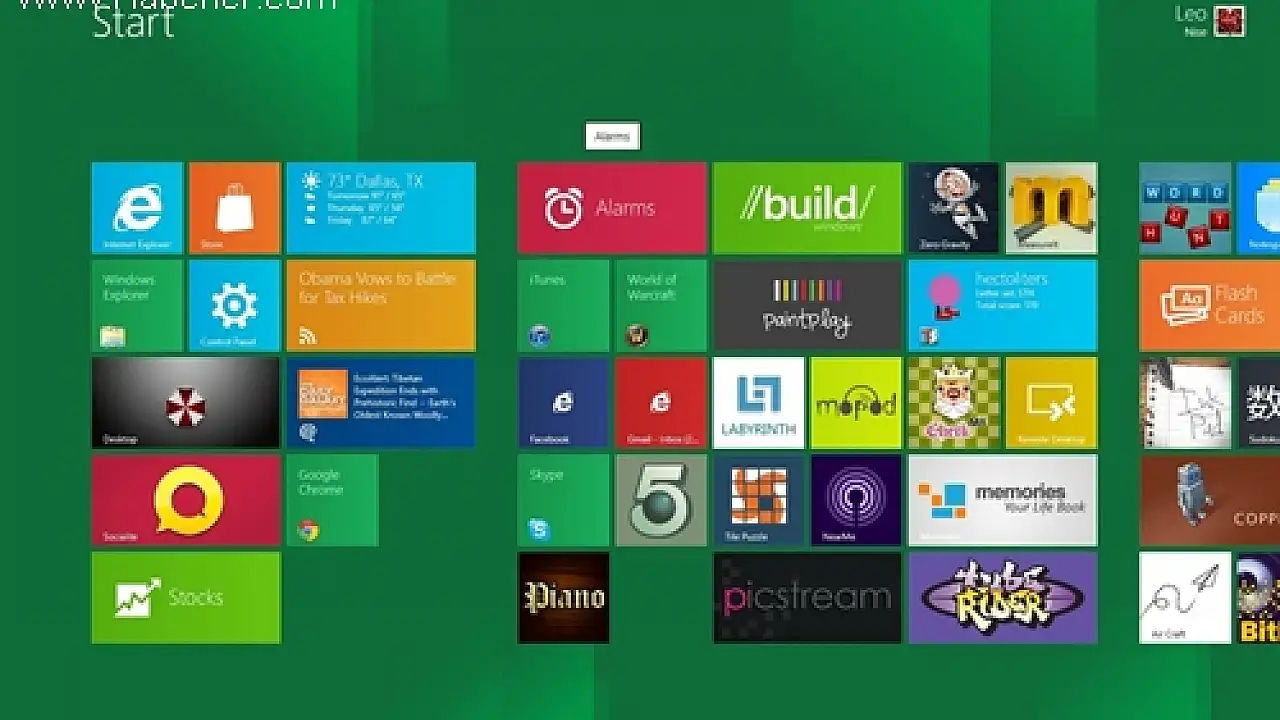Open the Copper robot tile
Viewport: 1280px width, 720px height.
[x=1210, y=500]
